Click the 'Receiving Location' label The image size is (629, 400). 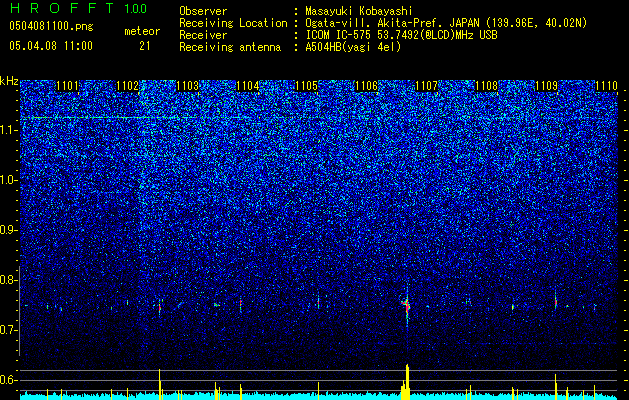pyautogui.click(x=233, y=23)
